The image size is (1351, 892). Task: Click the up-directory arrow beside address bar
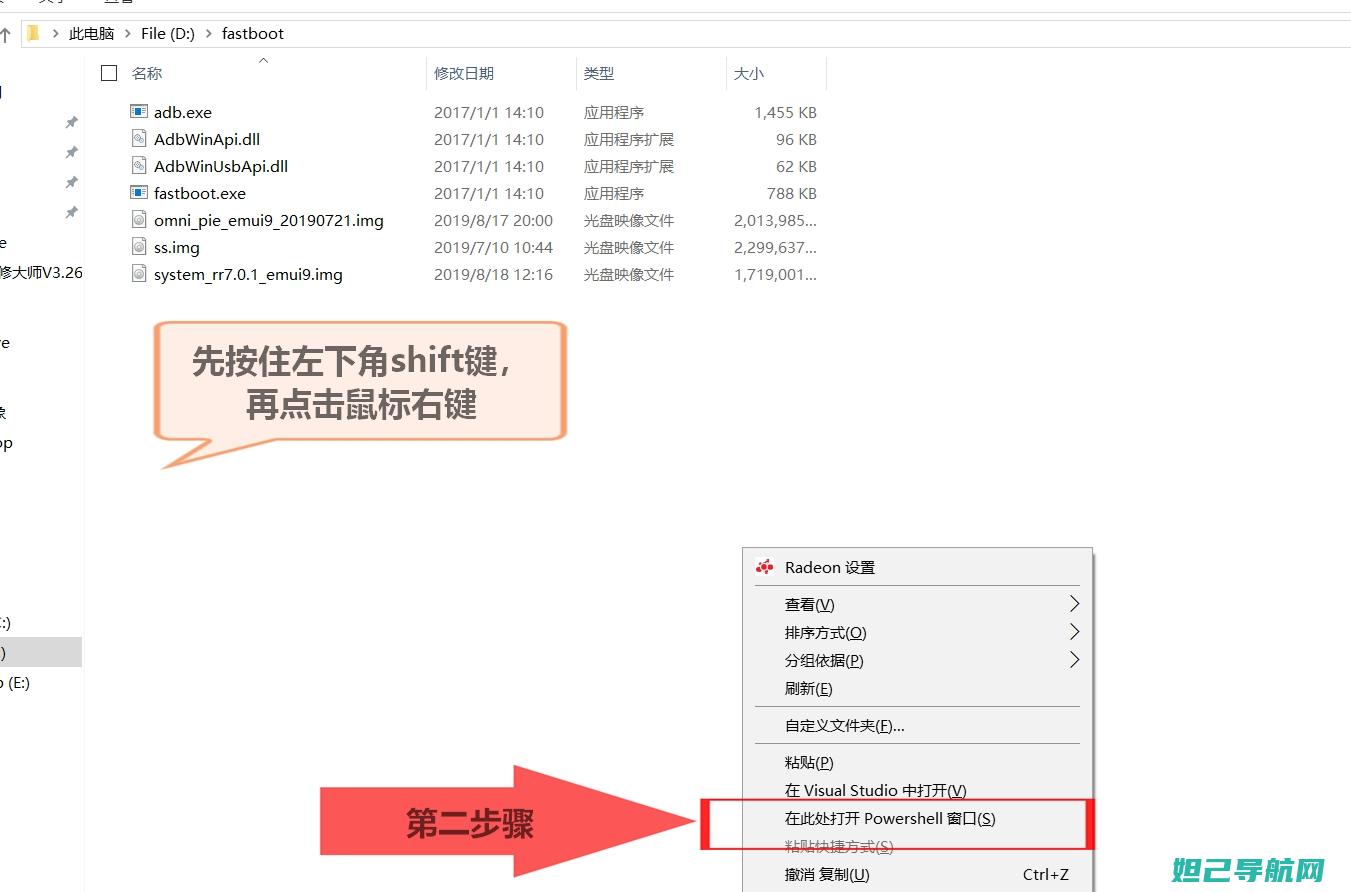tap(5, 34)
